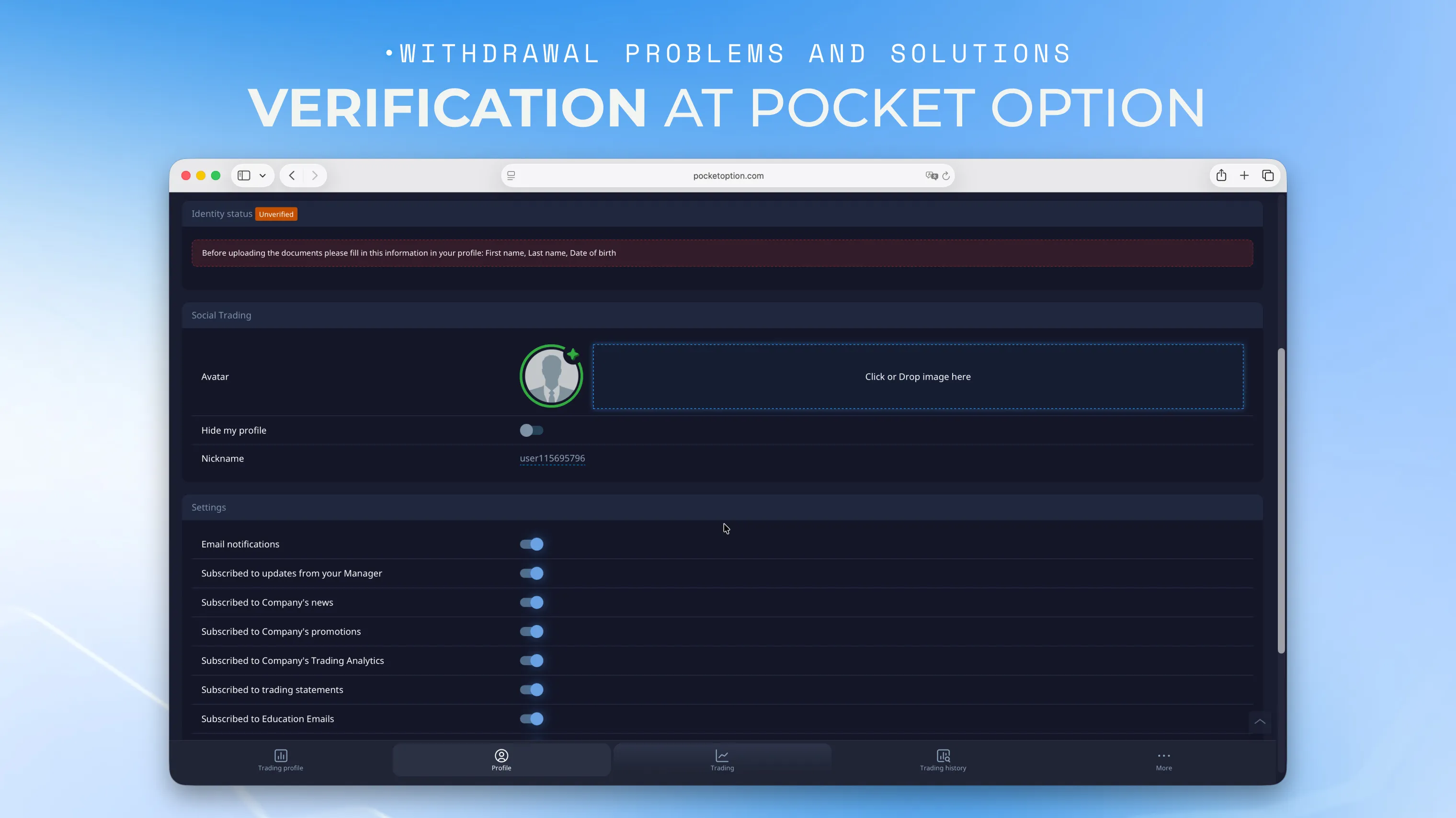Toggle Subscribed to Education Emails
Screen dimensions: 1456x818
click(x=531, y=719)
